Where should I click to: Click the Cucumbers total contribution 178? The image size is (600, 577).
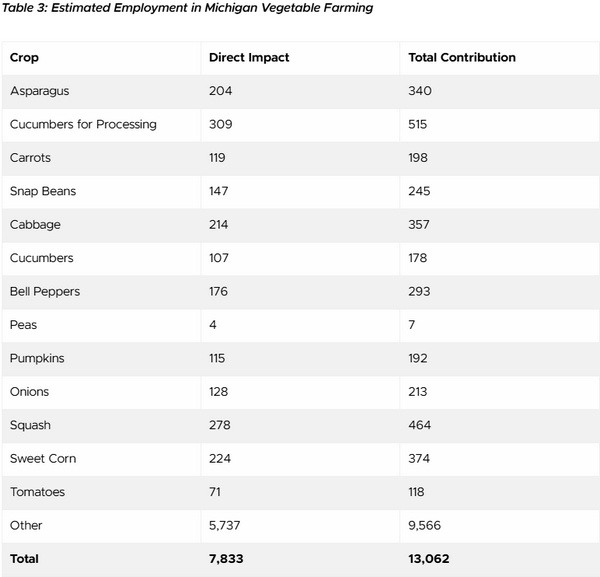coord(420,258)
